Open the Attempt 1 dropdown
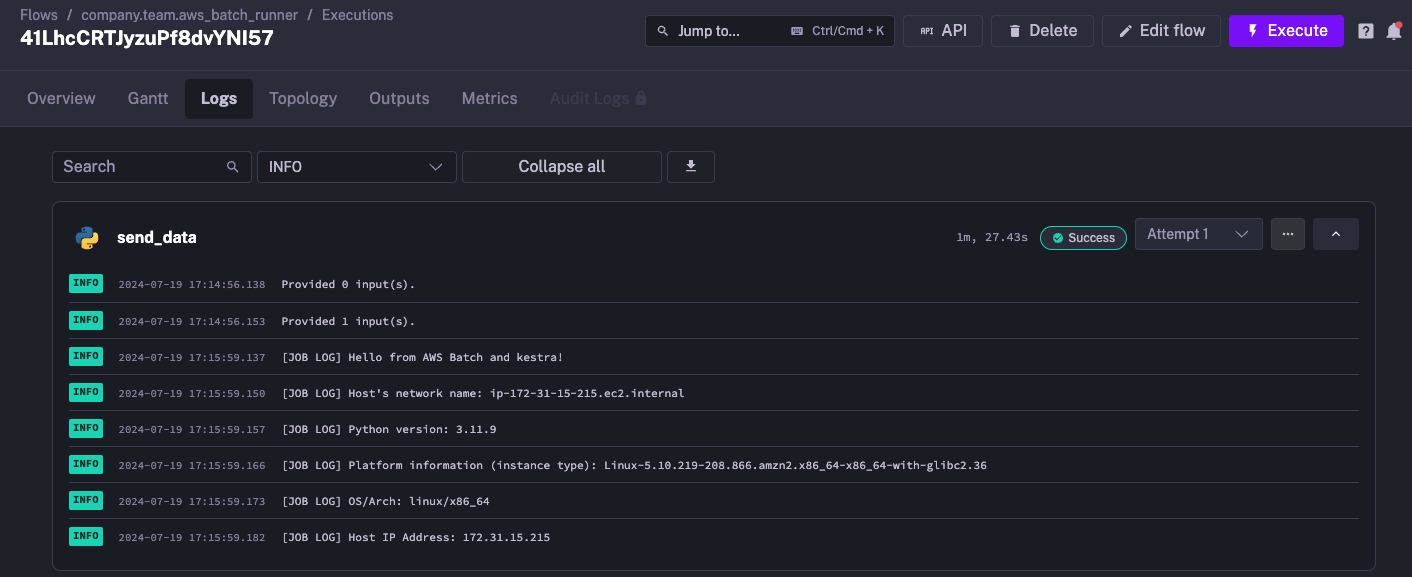The image size is (1412, 577). tap(1198, 234)
